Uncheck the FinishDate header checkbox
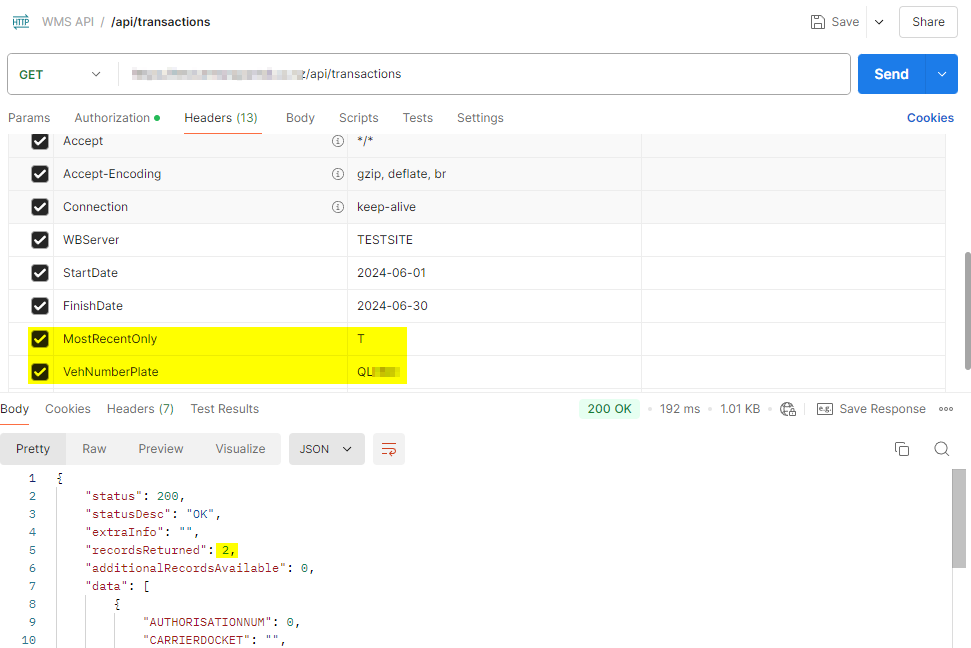Viewport: 971px width, 648px height. 40,305
